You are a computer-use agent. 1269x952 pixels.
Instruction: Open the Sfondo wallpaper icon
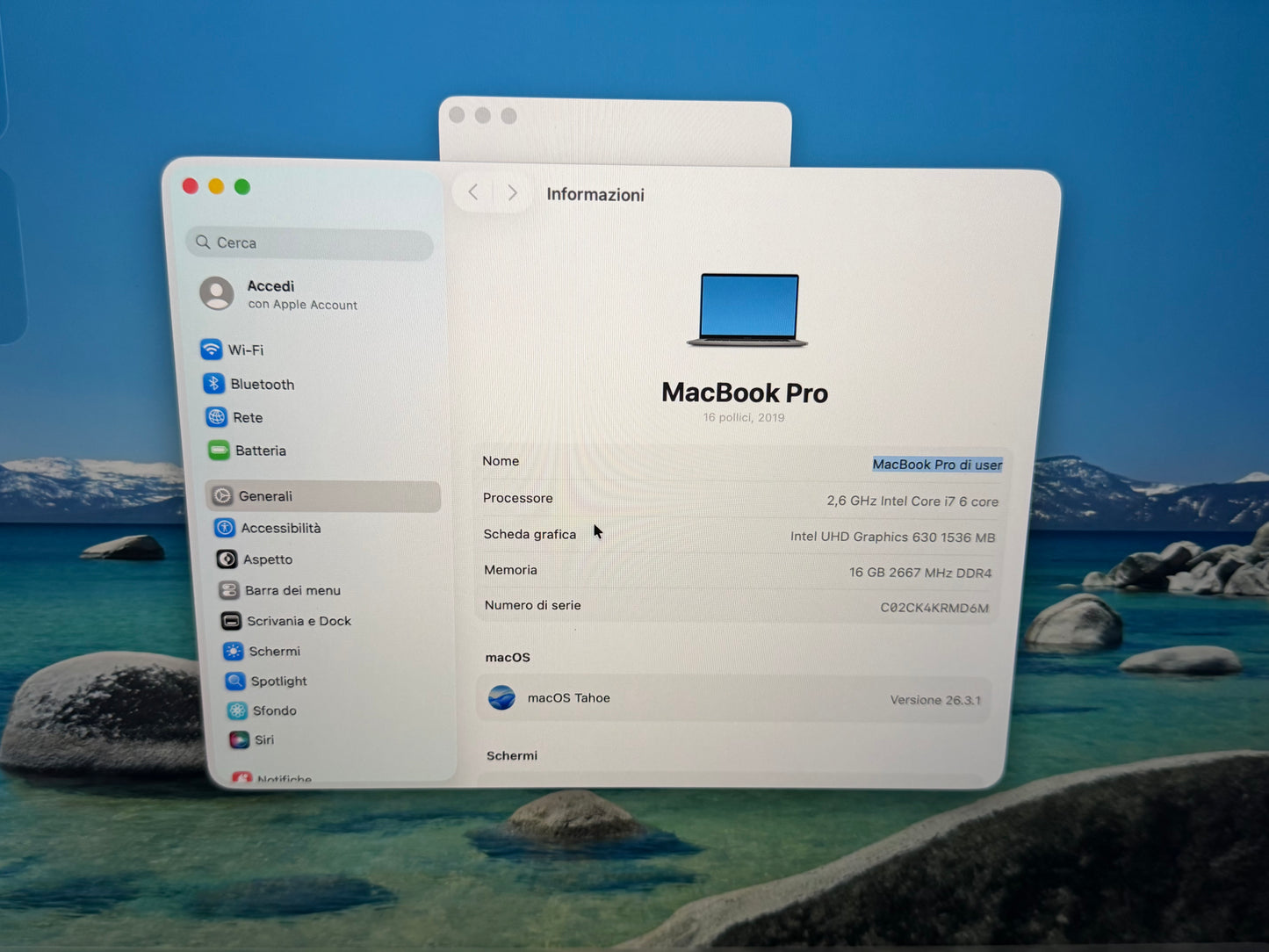pyautogui.click(x=237, y=710)
